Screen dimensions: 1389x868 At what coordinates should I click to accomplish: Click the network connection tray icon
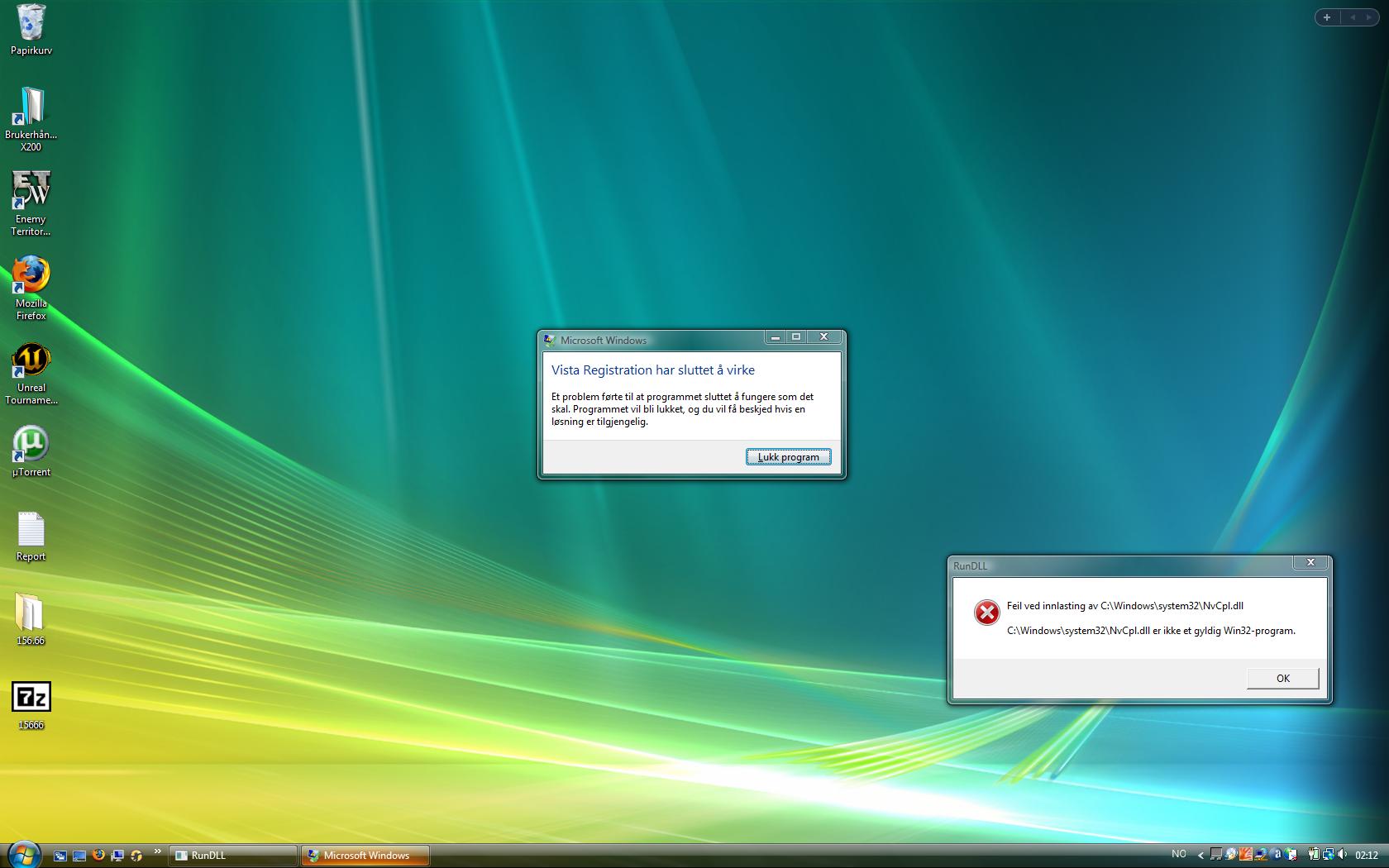1329,854
